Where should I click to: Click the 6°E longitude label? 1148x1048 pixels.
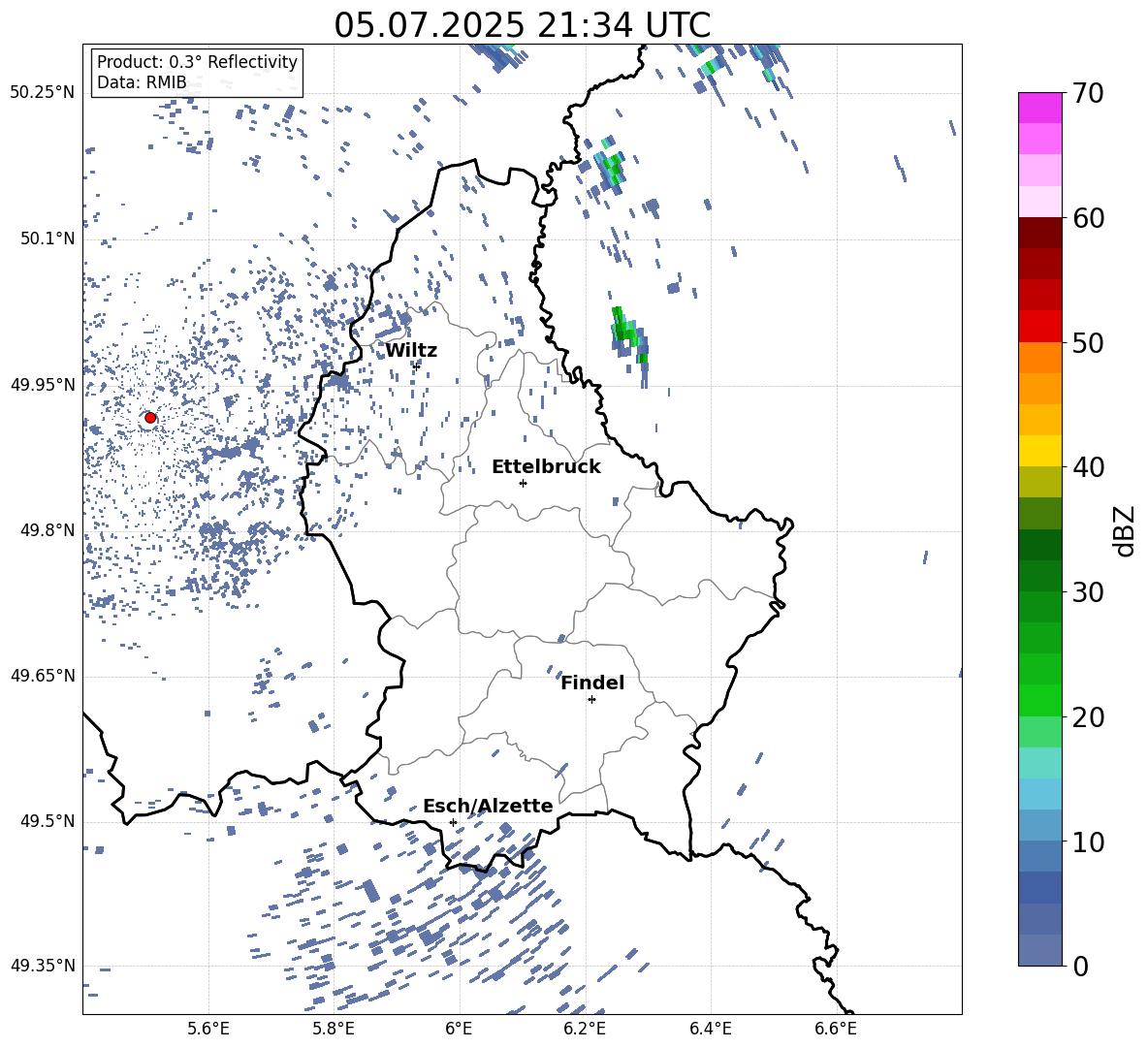(x=459, y=1029)
